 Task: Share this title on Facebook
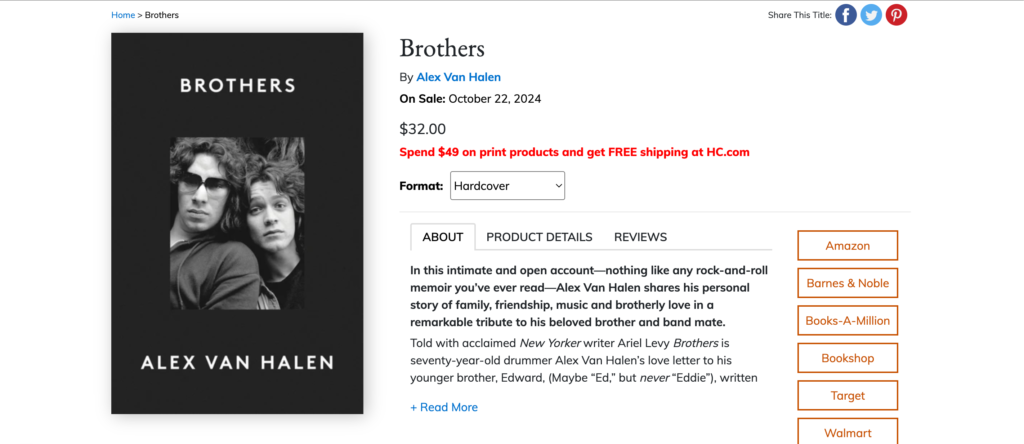click(846, 15)
